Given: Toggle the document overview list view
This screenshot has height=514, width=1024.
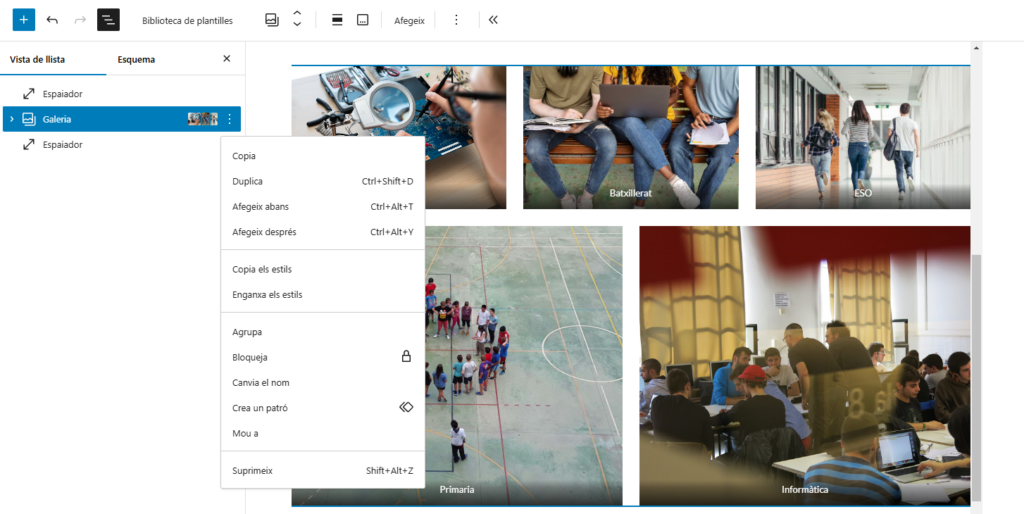Looking at the screenshot, I should point(108,20).
